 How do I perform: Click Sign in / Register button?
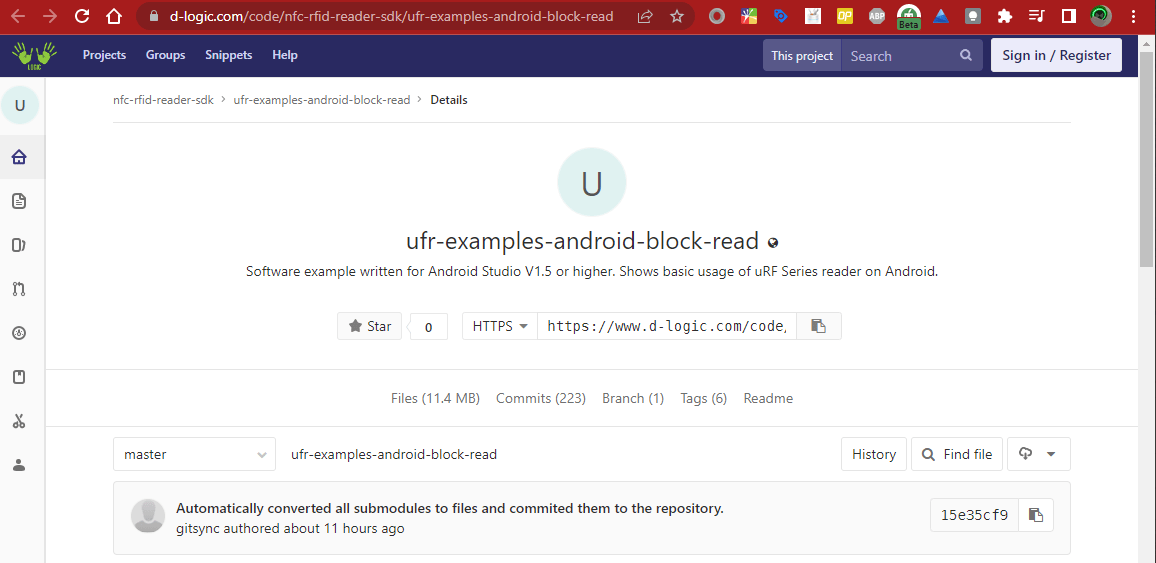(1056, 55)
